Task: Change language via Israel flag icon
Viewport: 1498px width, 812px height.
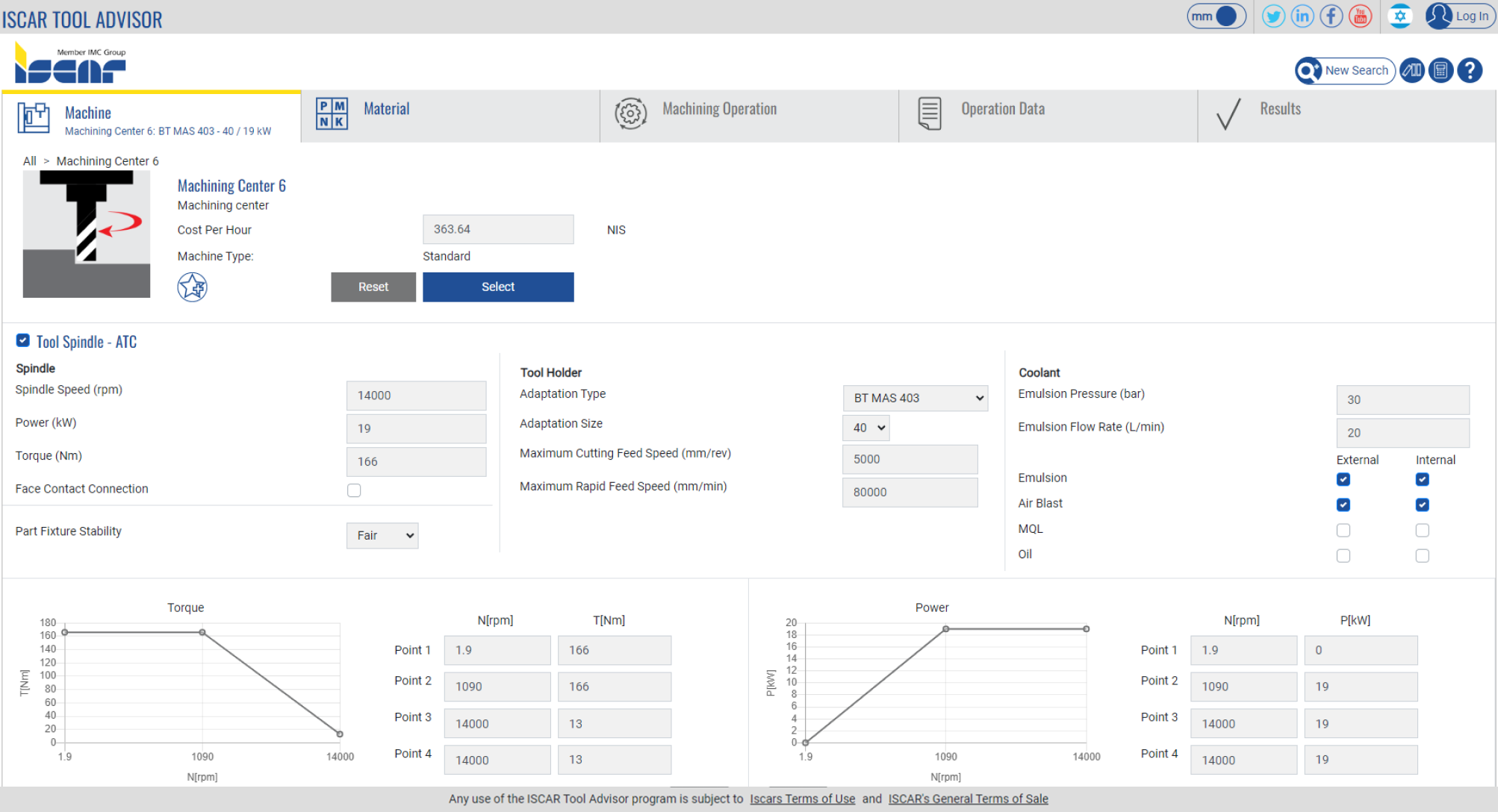Action: pos(1400,16)
